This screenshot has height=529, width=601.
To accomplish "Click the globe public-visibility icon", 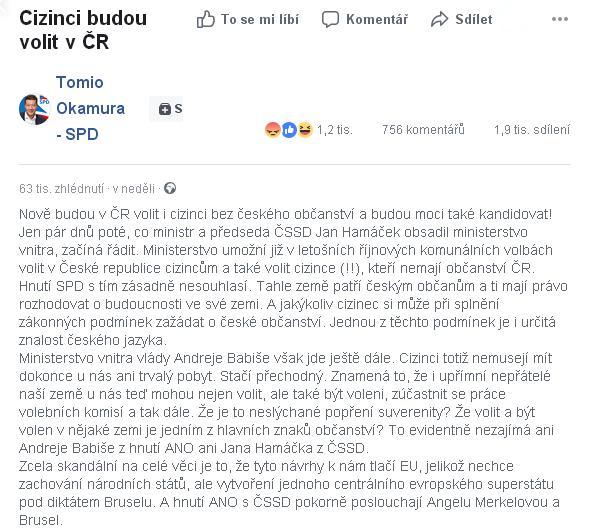I will (x=170, y=188).
